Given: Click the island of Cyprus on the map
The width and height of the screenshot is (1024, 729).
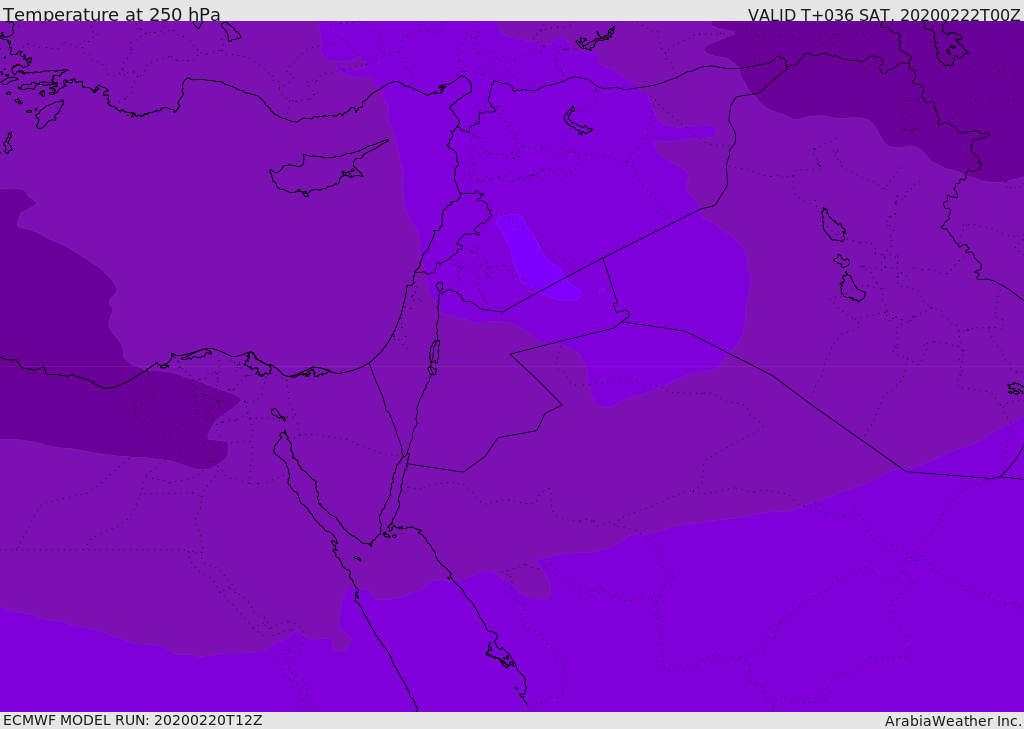Looking at the screenshot, I should point(323,170).
